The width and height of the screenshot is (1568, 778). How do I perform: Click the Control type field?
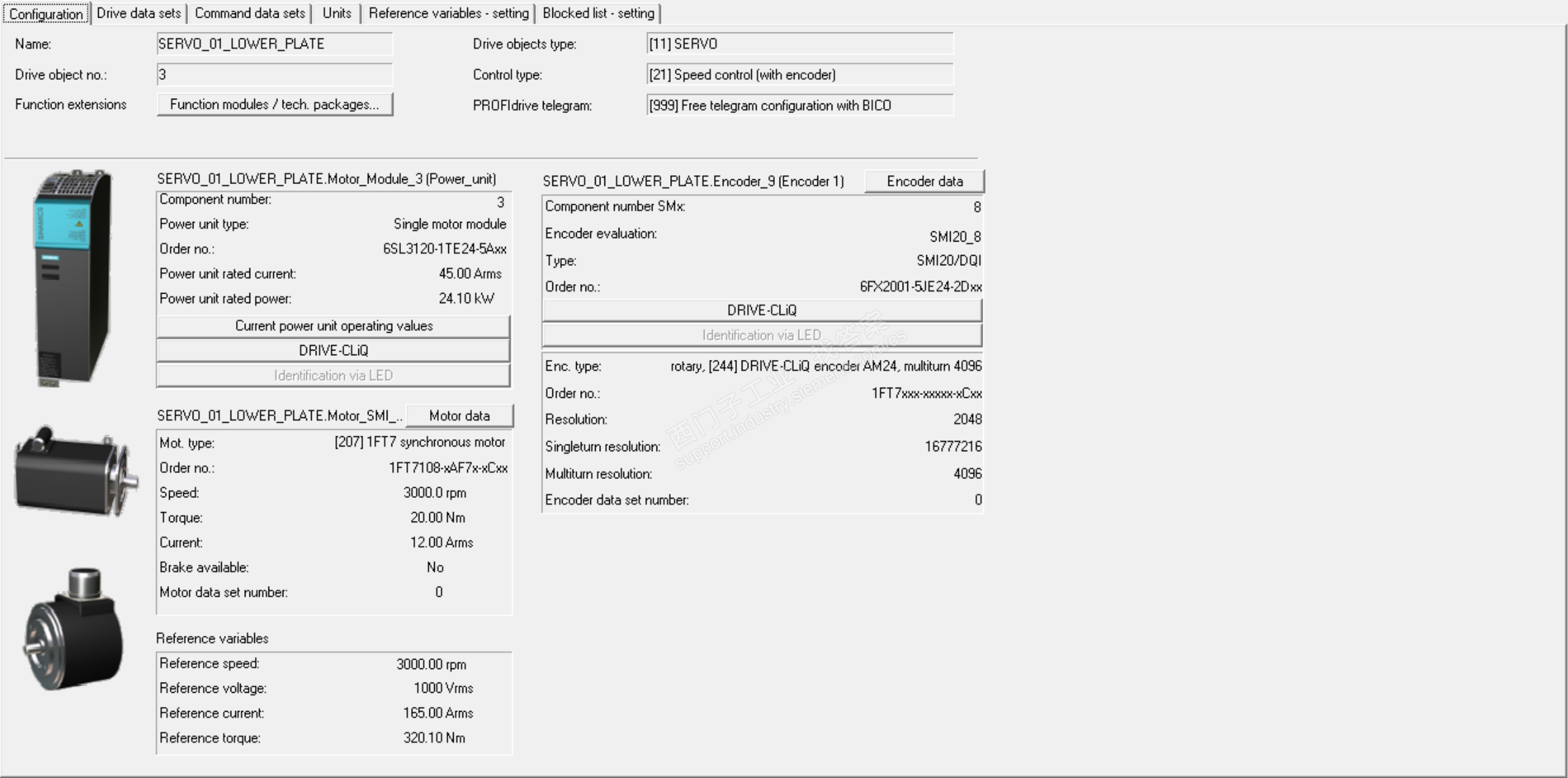tap(799, 74)
